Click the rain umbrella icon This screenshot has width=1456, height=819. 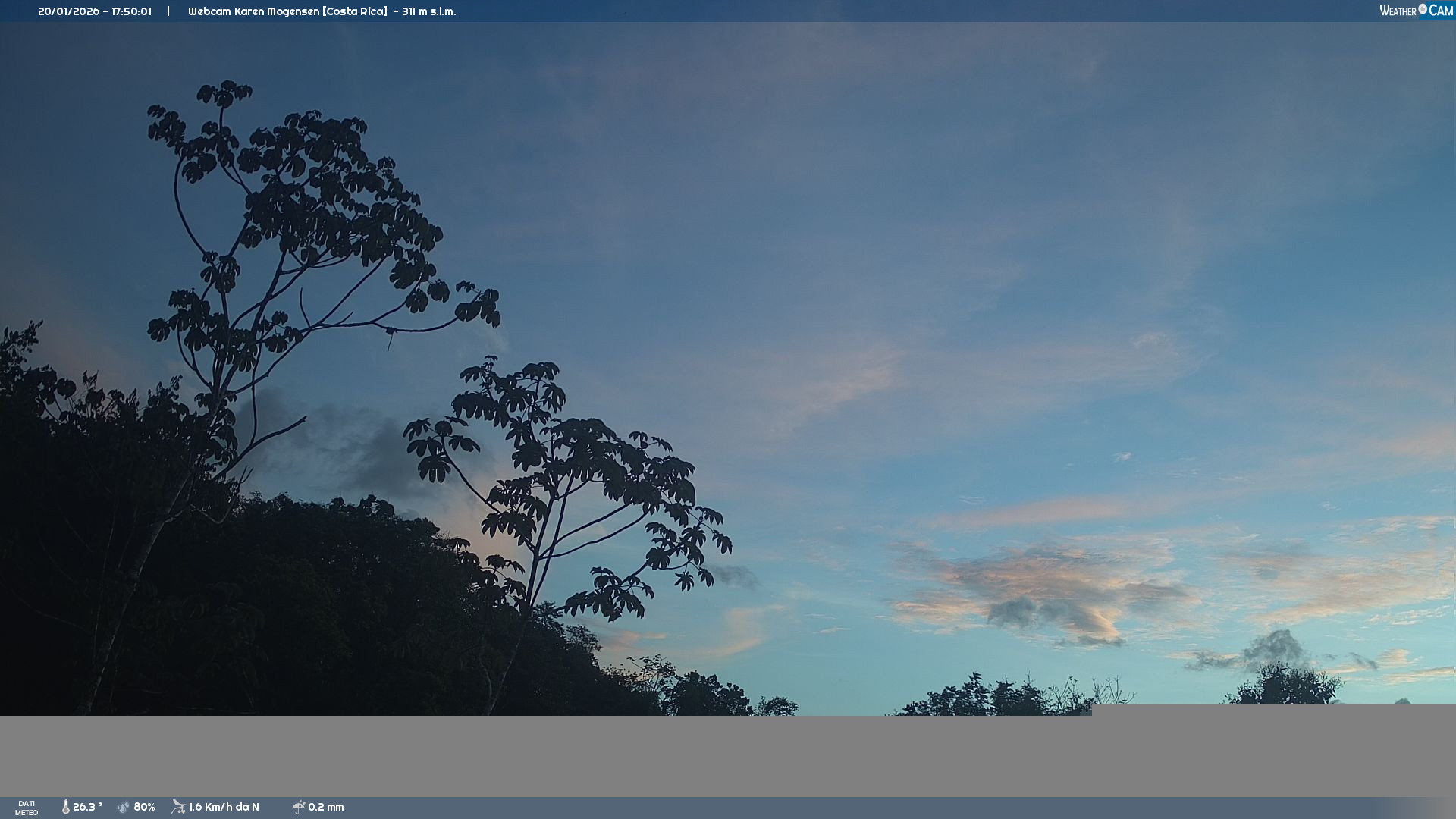tap(298, 807)
